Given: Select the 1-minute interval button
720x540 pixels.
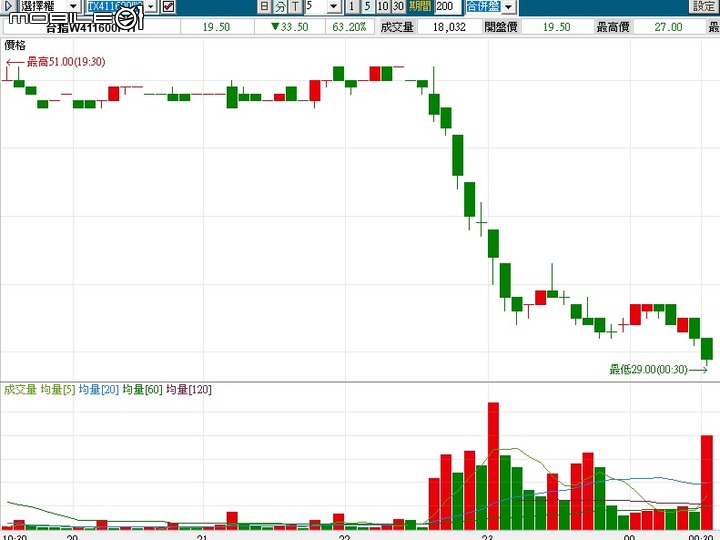Looking at the screenshot, I should coord(352,6).
